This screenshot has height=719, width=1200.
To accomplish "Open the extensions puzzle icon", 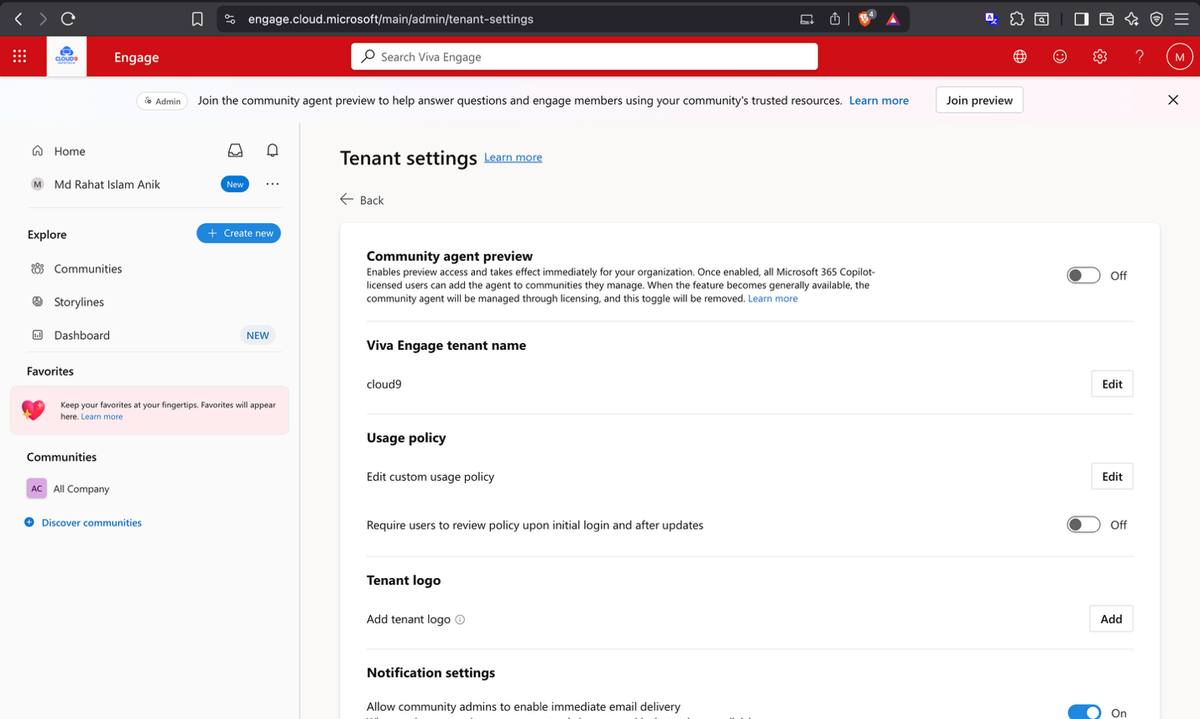I will point(1016,18).
